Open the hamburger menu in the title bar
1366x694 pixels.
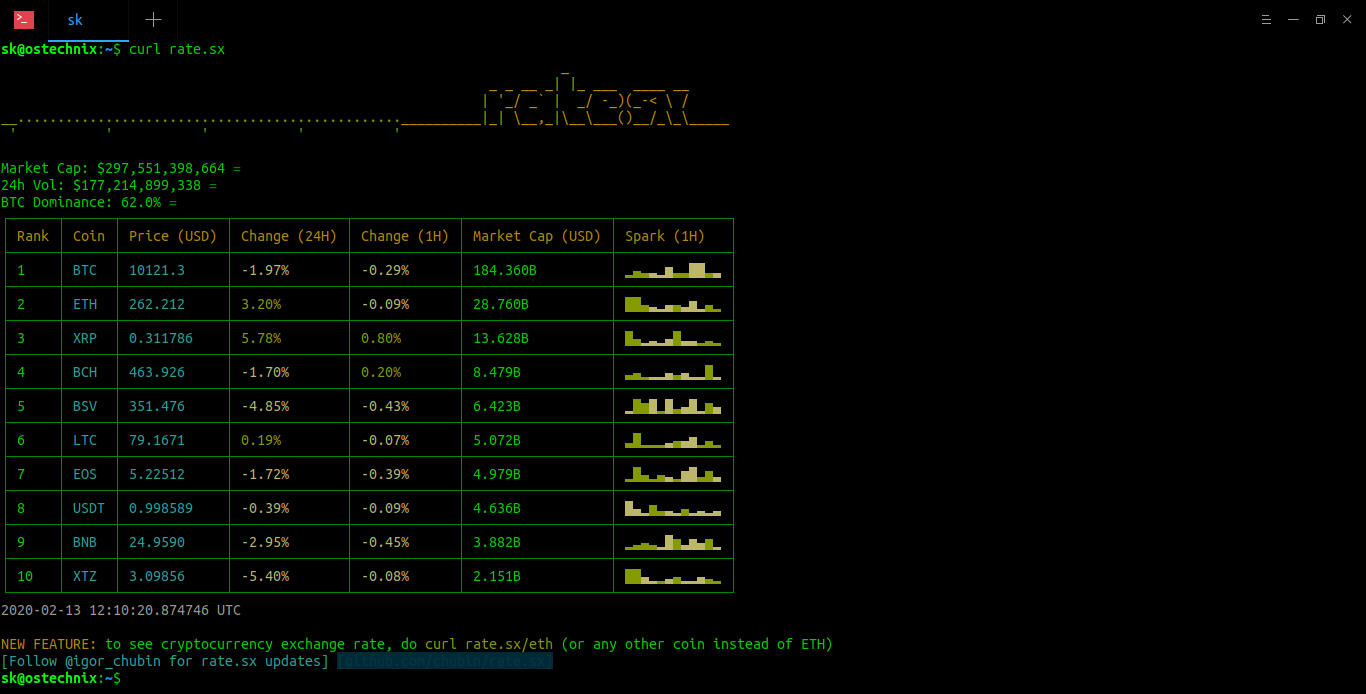point(1265,20)
